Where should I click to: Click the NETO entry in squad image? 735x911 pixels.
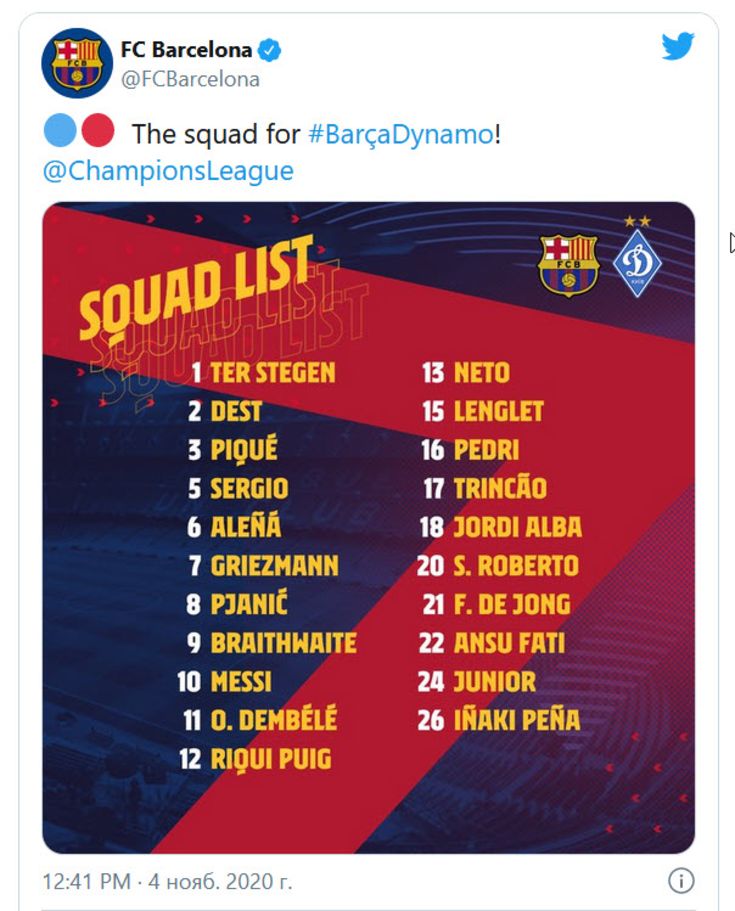(x=466, y=372)
